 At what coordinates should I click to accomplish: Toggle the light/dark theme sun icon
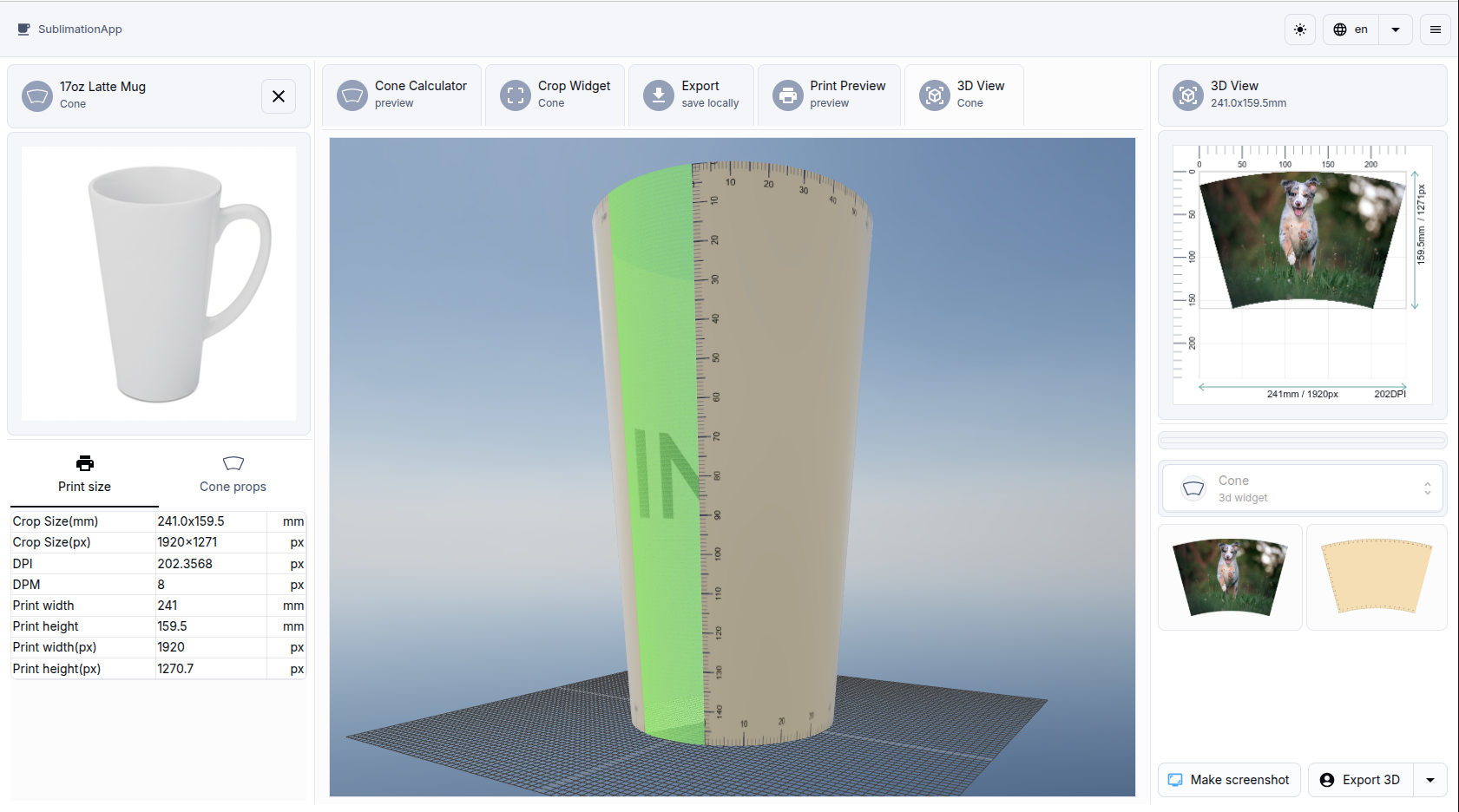[1299, 29]
